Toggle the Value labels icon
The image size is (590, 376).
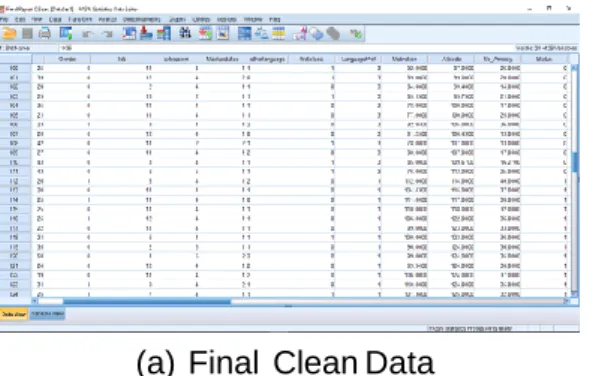(300, 33)
